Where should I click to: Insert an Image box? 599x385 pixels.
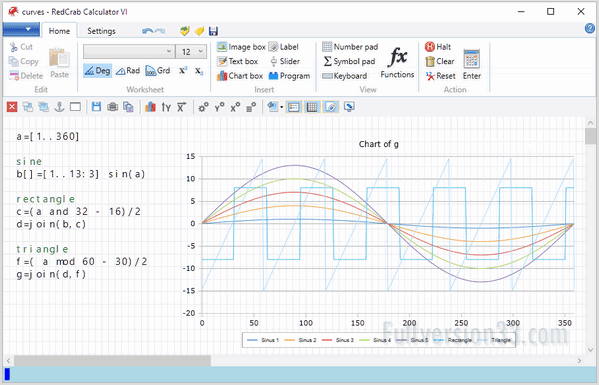point(241,47)
